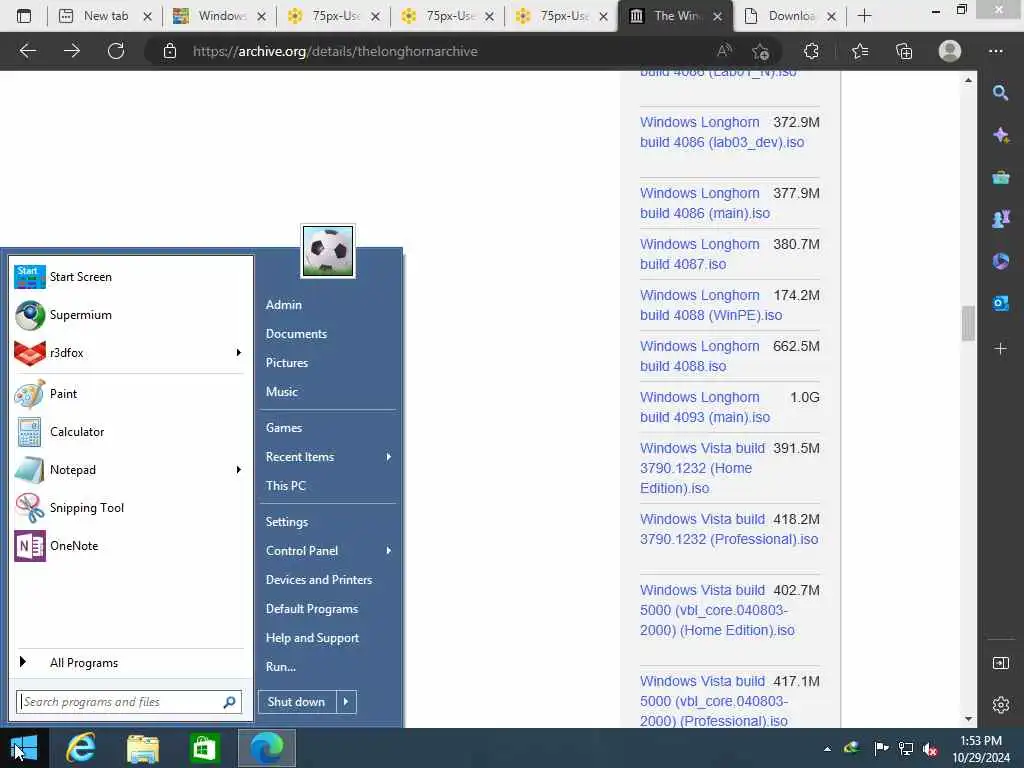Open Edge sidebar settings gear

pos(1000,705)
